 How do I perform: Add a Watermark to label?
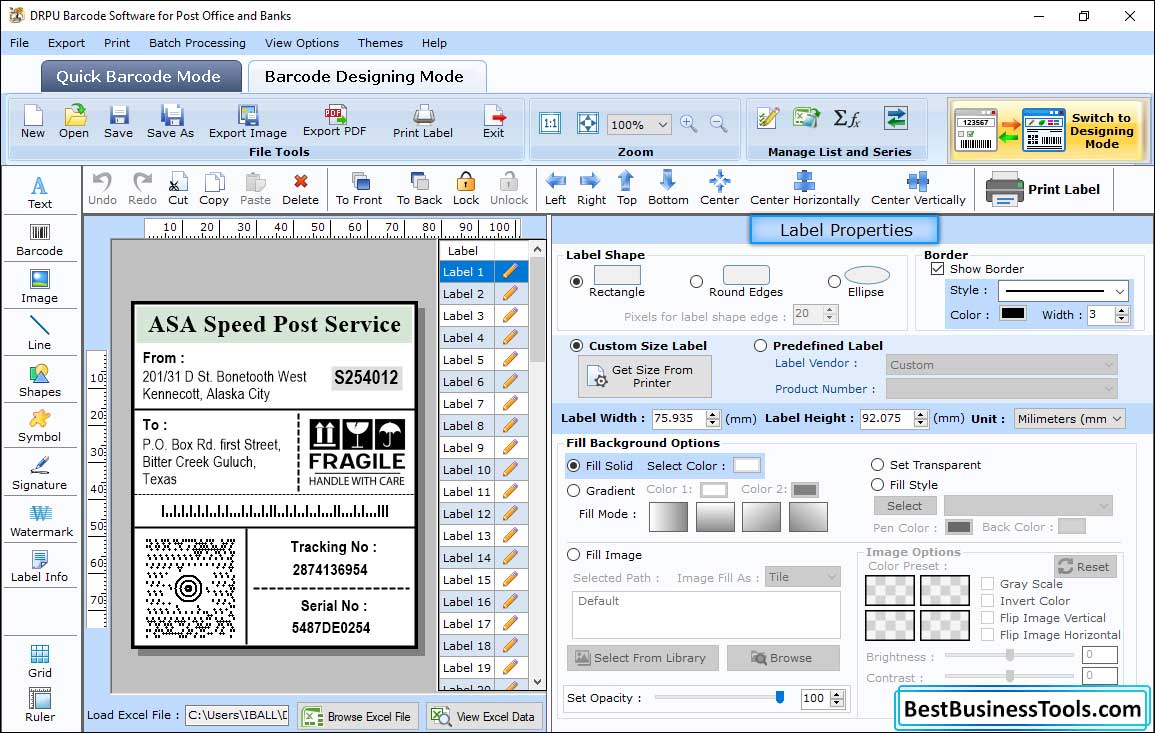click(x=41, y=521)
